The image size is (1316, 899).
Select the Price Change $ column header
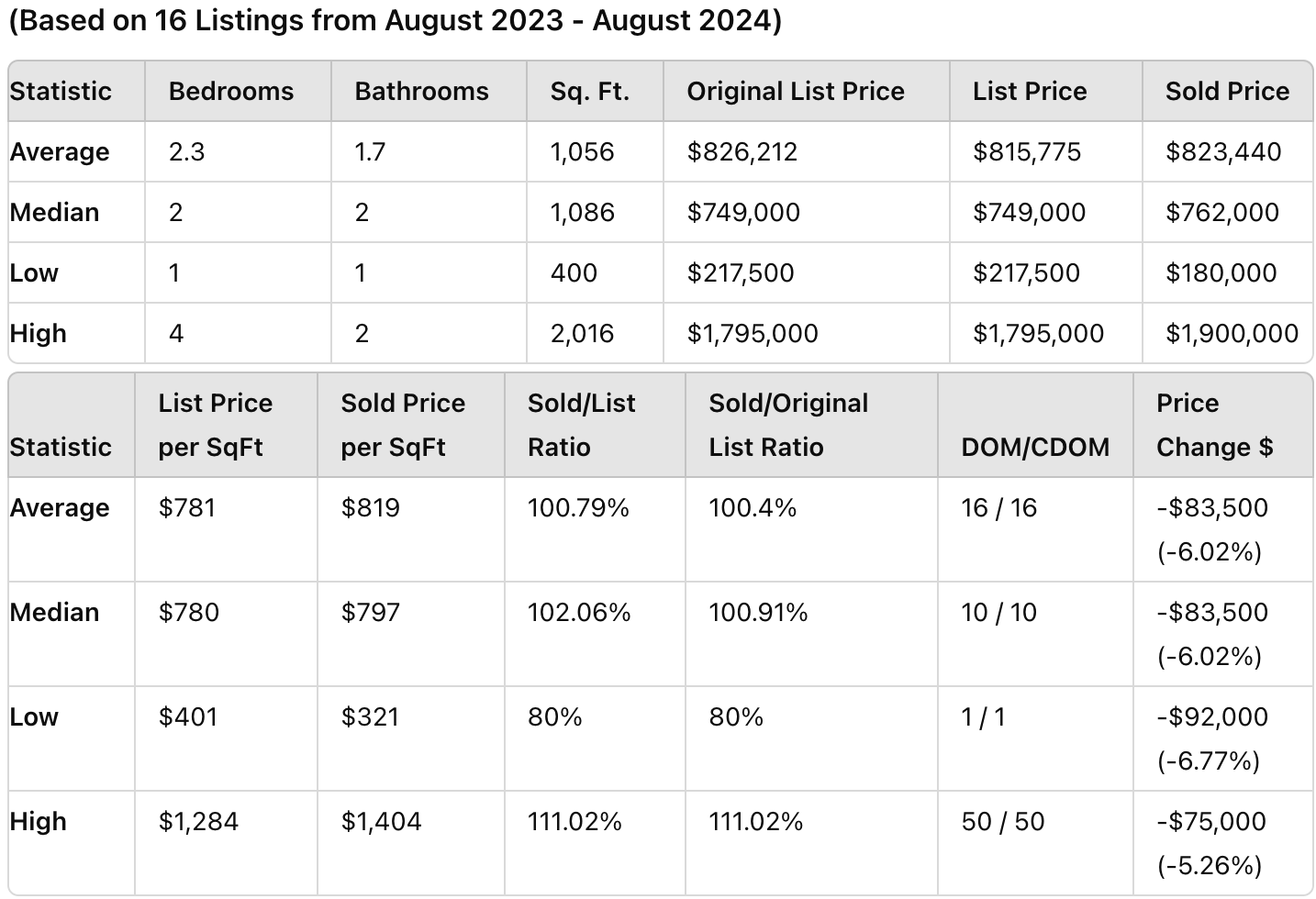click(x=1214, y=425)
